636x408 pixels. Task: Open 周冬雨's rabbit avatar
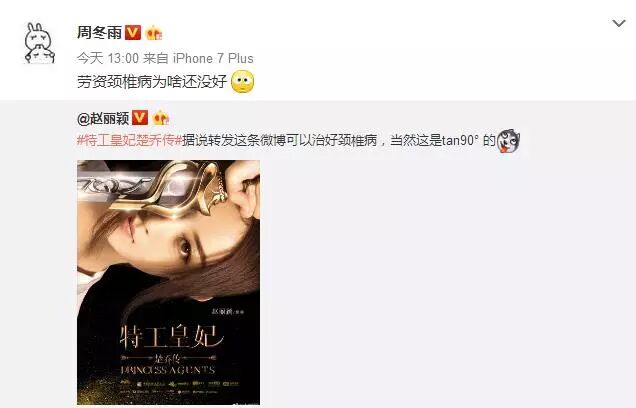coord(40,44)
